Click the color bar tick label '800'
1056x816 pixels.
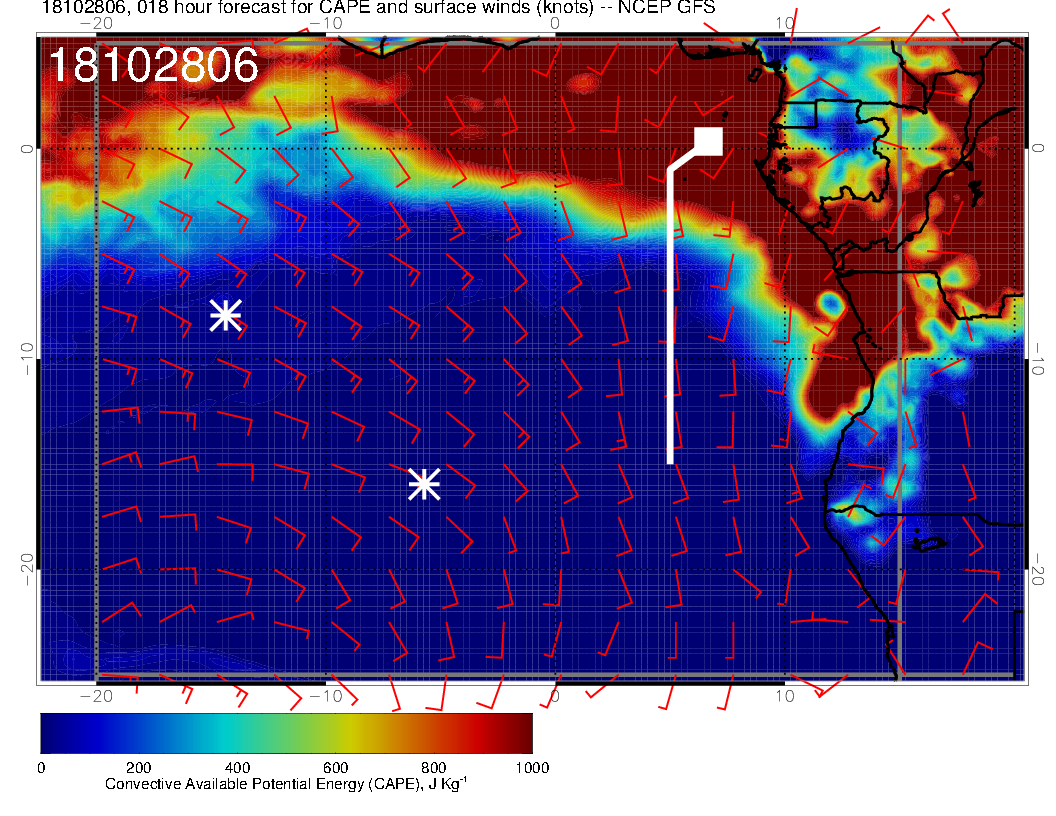[434, 768]
